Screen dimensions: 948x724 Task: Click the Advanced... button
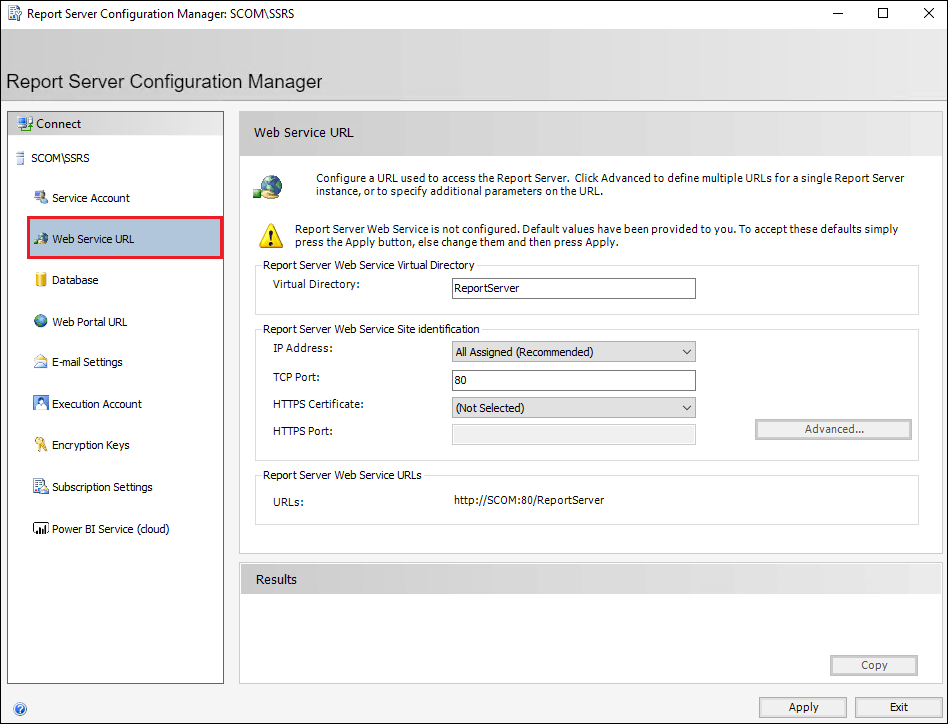click(833, 429)
